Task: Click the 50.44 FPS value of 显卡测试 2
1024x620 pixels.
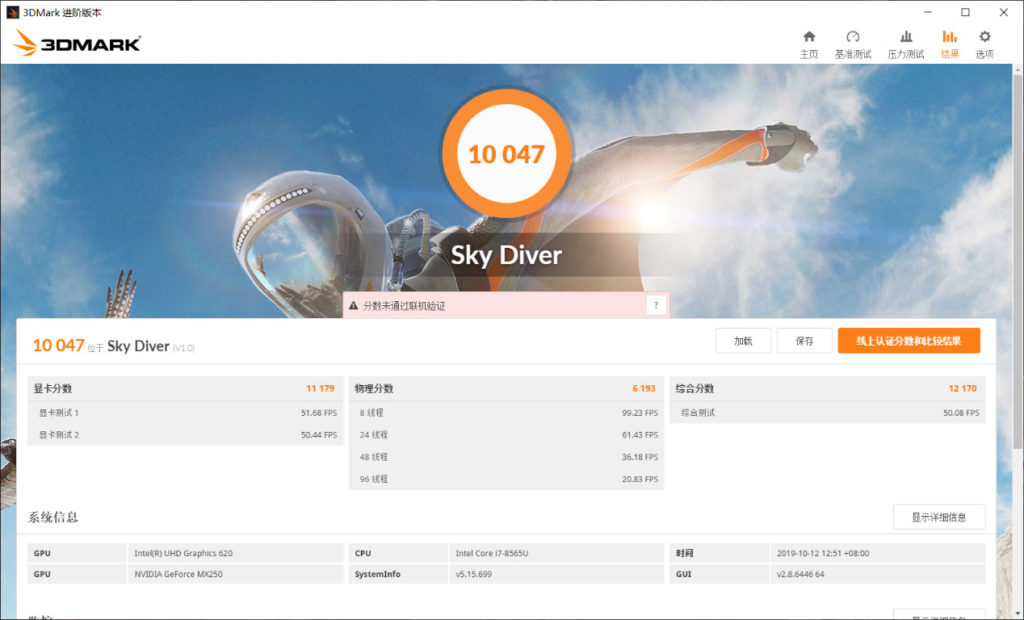Action: pos(319,434)
